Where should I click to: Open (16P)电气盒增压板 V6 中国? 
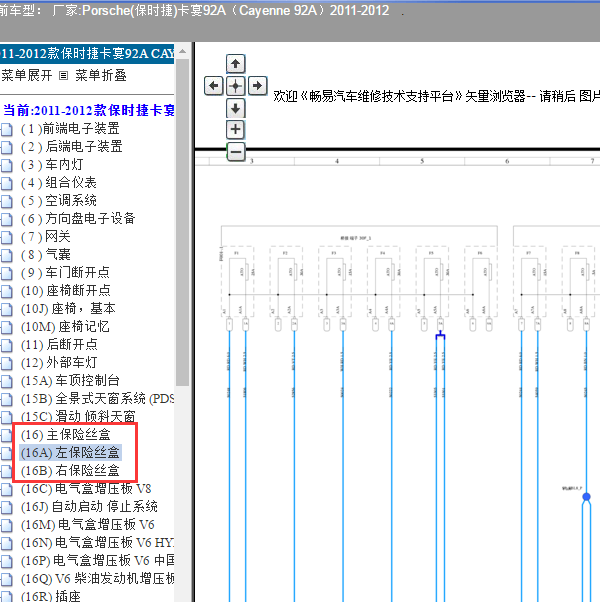point(97,561)
